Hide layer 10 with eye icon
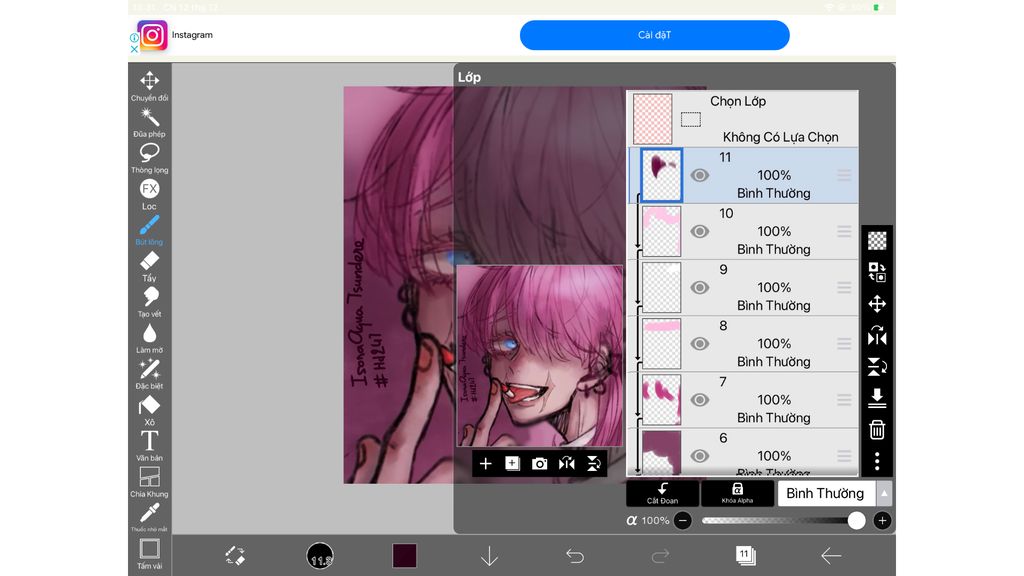The width and height of the screenshot is (1024, 576). tap(699, 231)
